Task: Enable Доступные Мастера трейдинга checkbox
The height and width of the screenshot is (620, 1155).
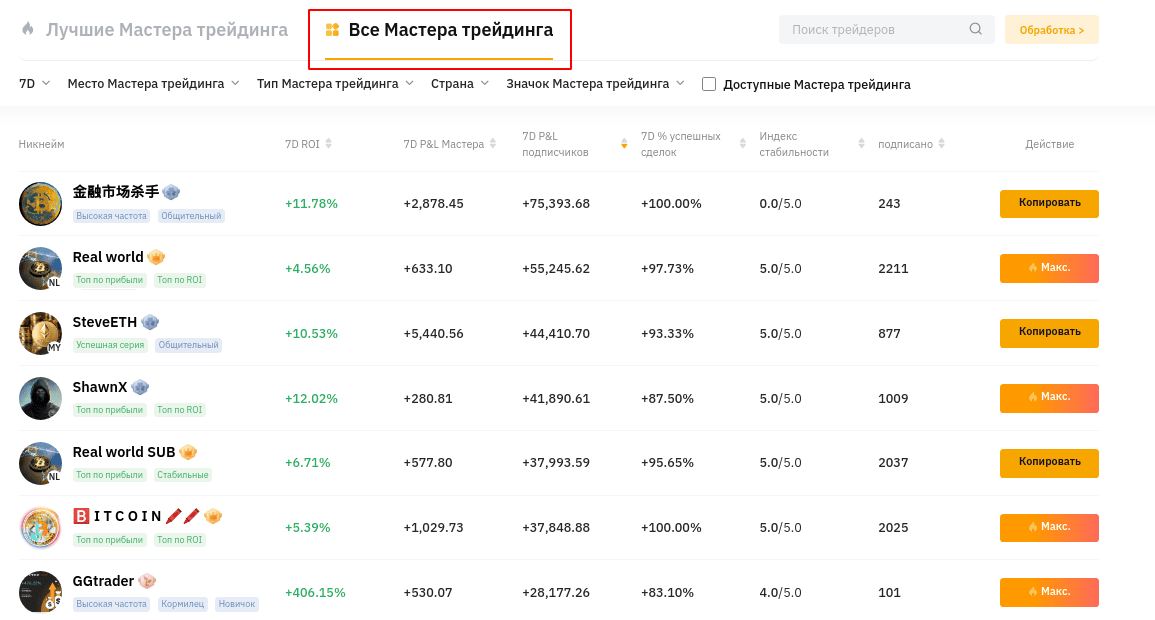Action: [x=709, y=84]
